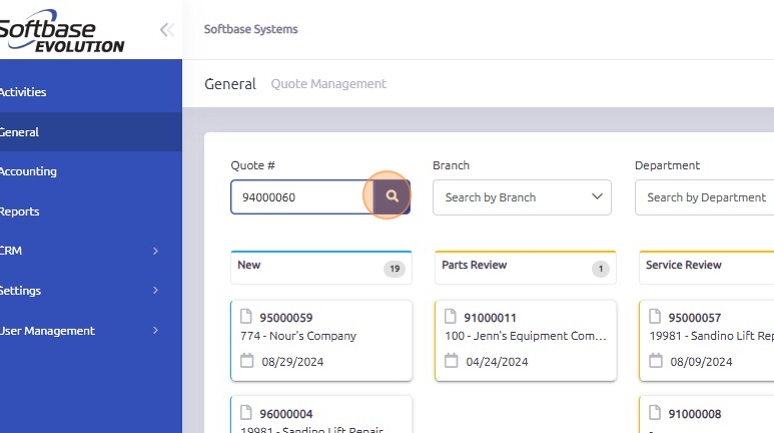Collapse the sidebar with double-chevron icon

167,30
